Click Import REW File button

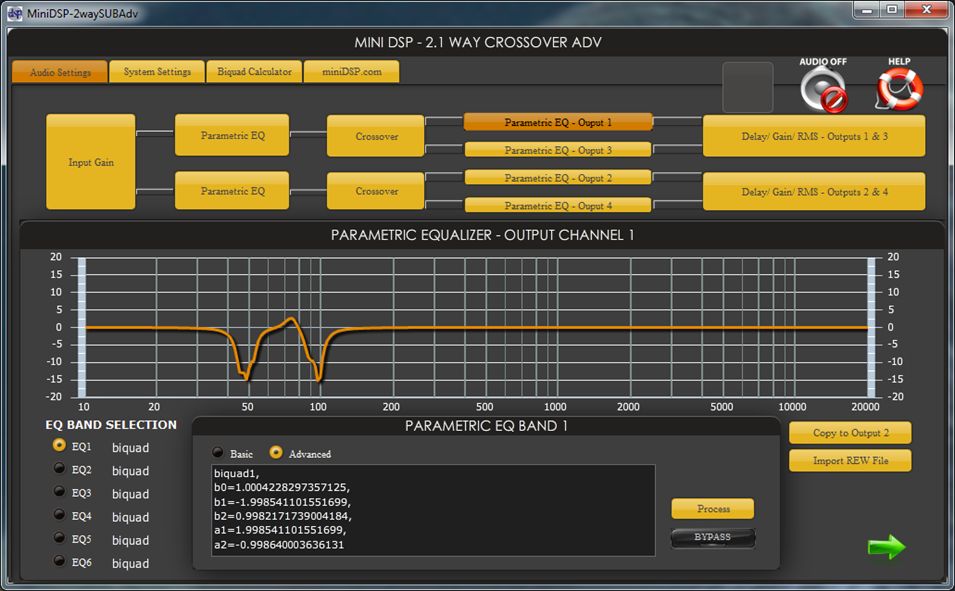point(850,461)
